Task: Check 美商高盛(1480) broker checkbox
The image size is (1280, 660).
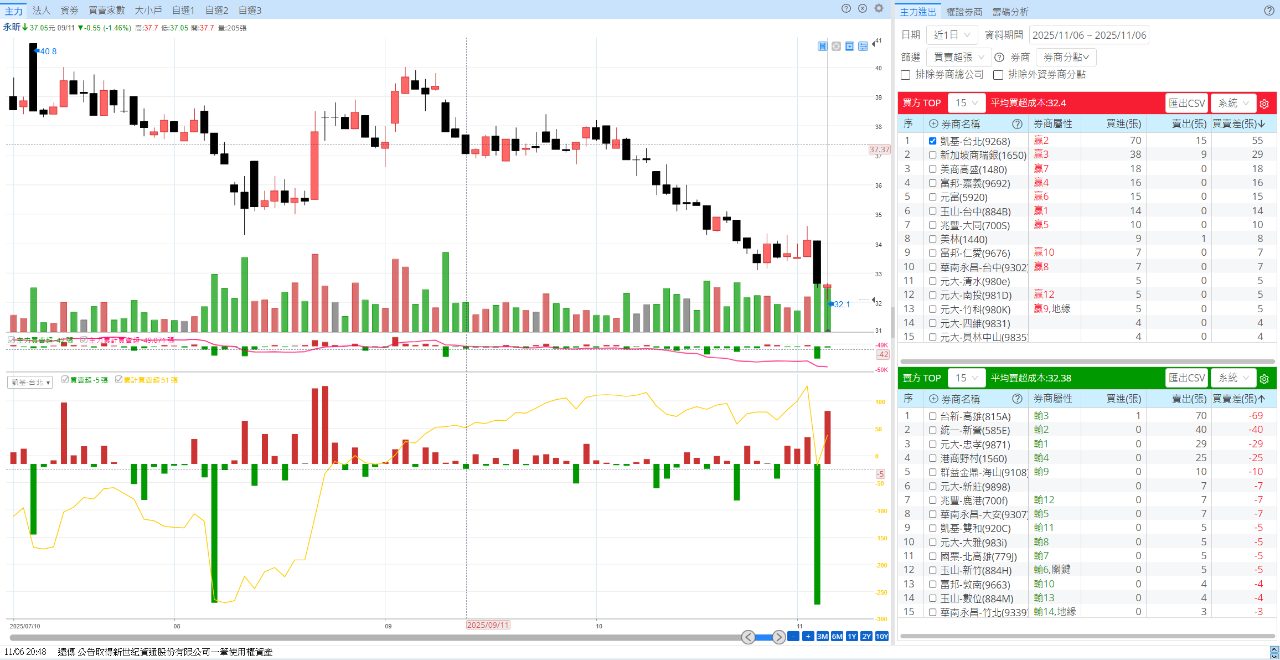Action: 933,169
